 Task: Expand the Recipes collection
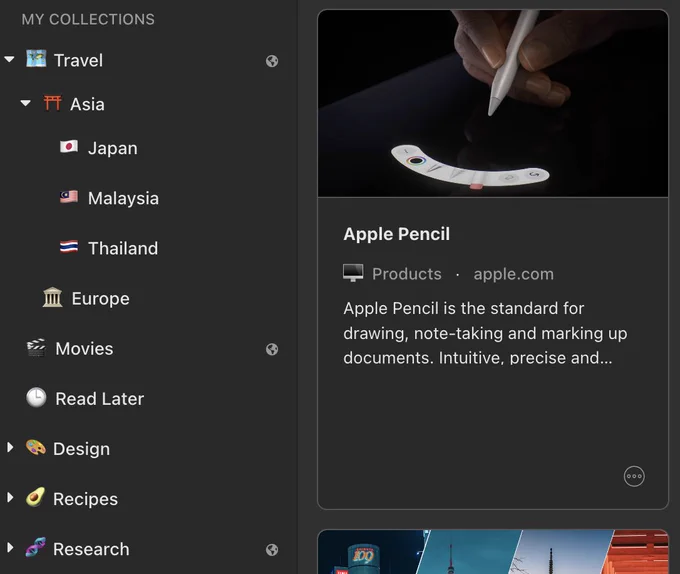pyautogui.click(x=10, y=497)
